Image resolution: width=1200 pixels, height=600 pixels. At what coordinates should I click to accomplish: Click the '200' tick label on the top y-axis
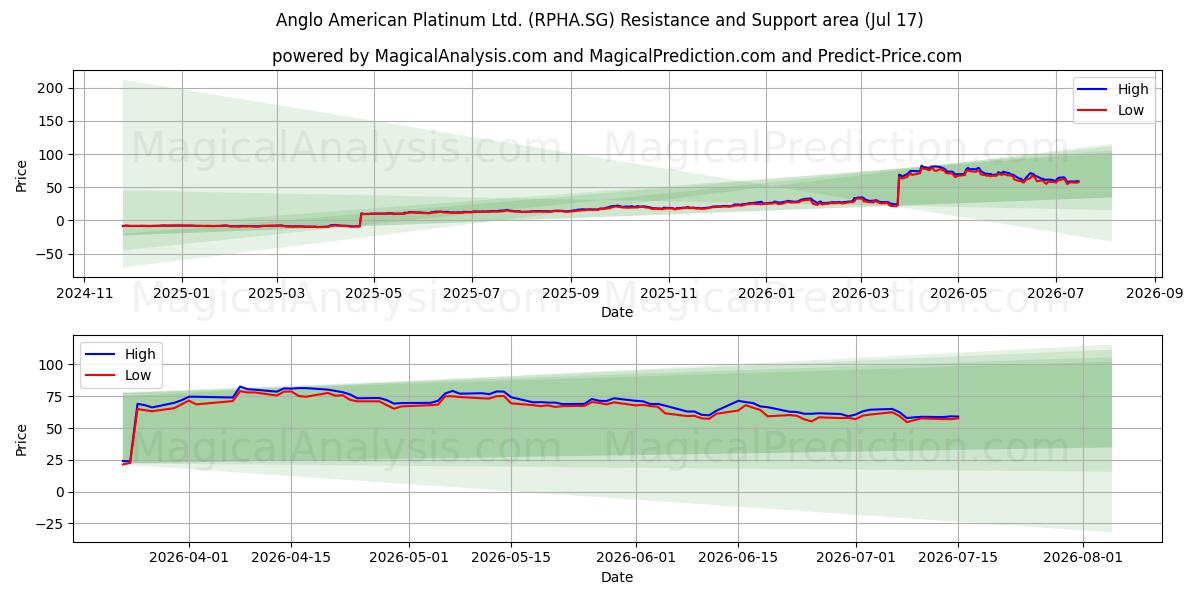[52, 88]
